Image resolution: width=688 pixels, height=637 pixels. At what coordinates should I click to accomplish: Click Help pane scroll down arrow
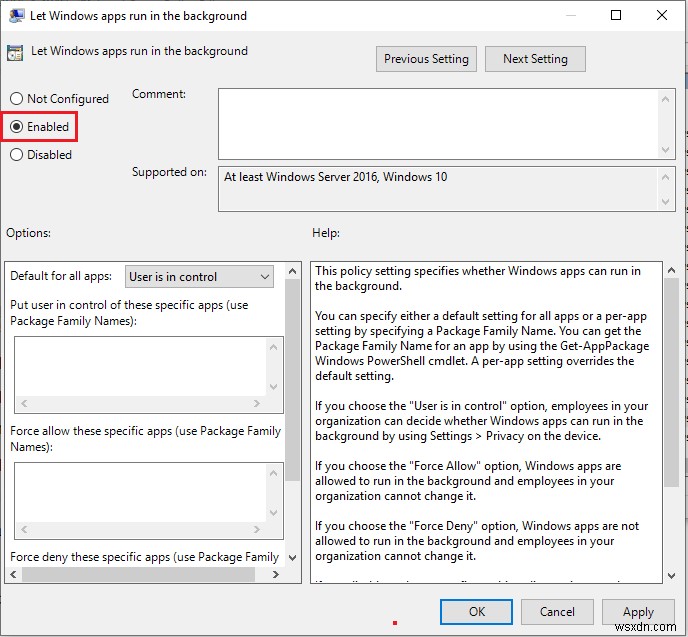tap(671, 575)
